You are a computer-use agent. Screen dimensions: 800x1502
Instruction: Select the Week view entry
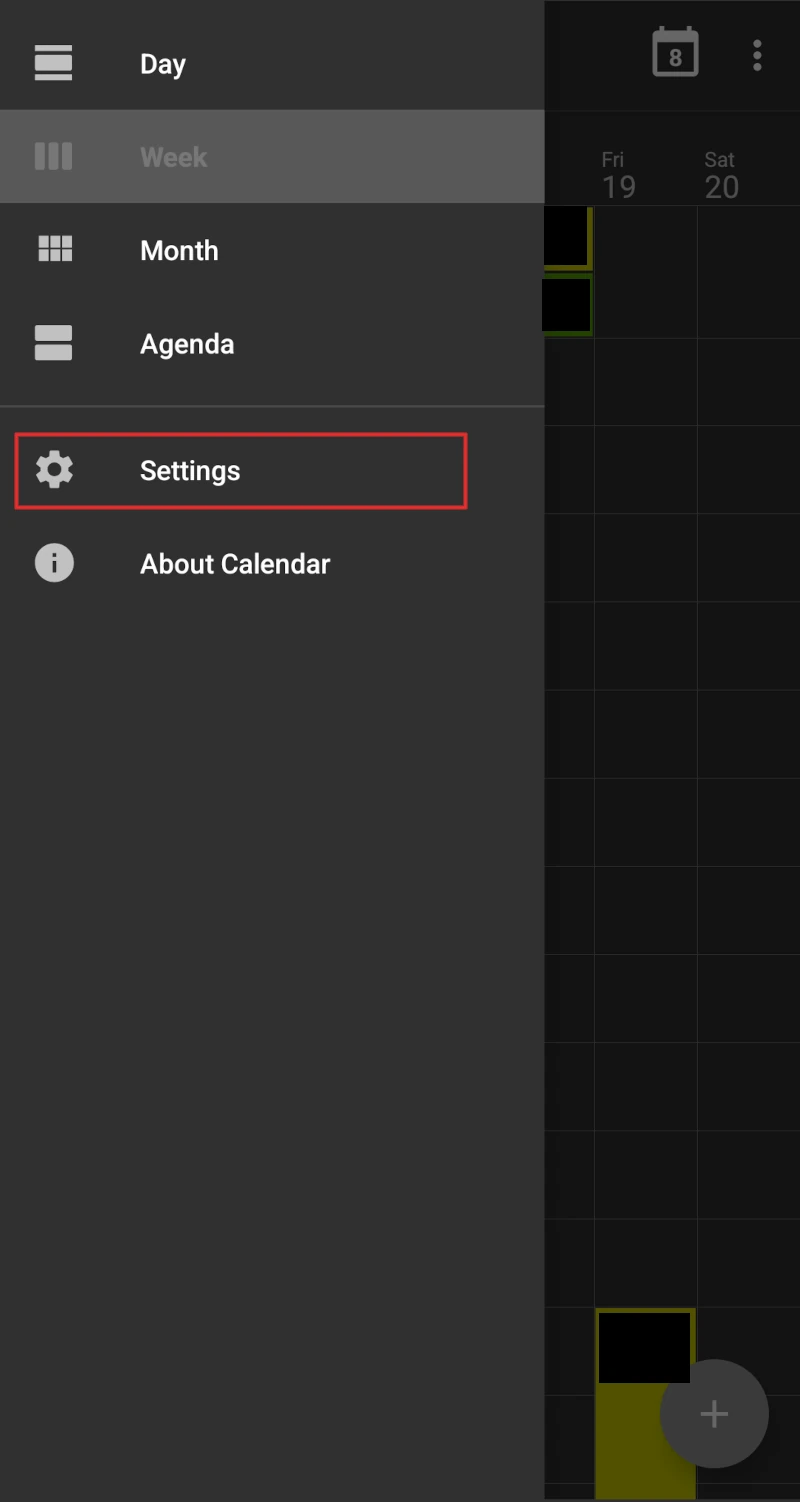[x=174, y=157]
